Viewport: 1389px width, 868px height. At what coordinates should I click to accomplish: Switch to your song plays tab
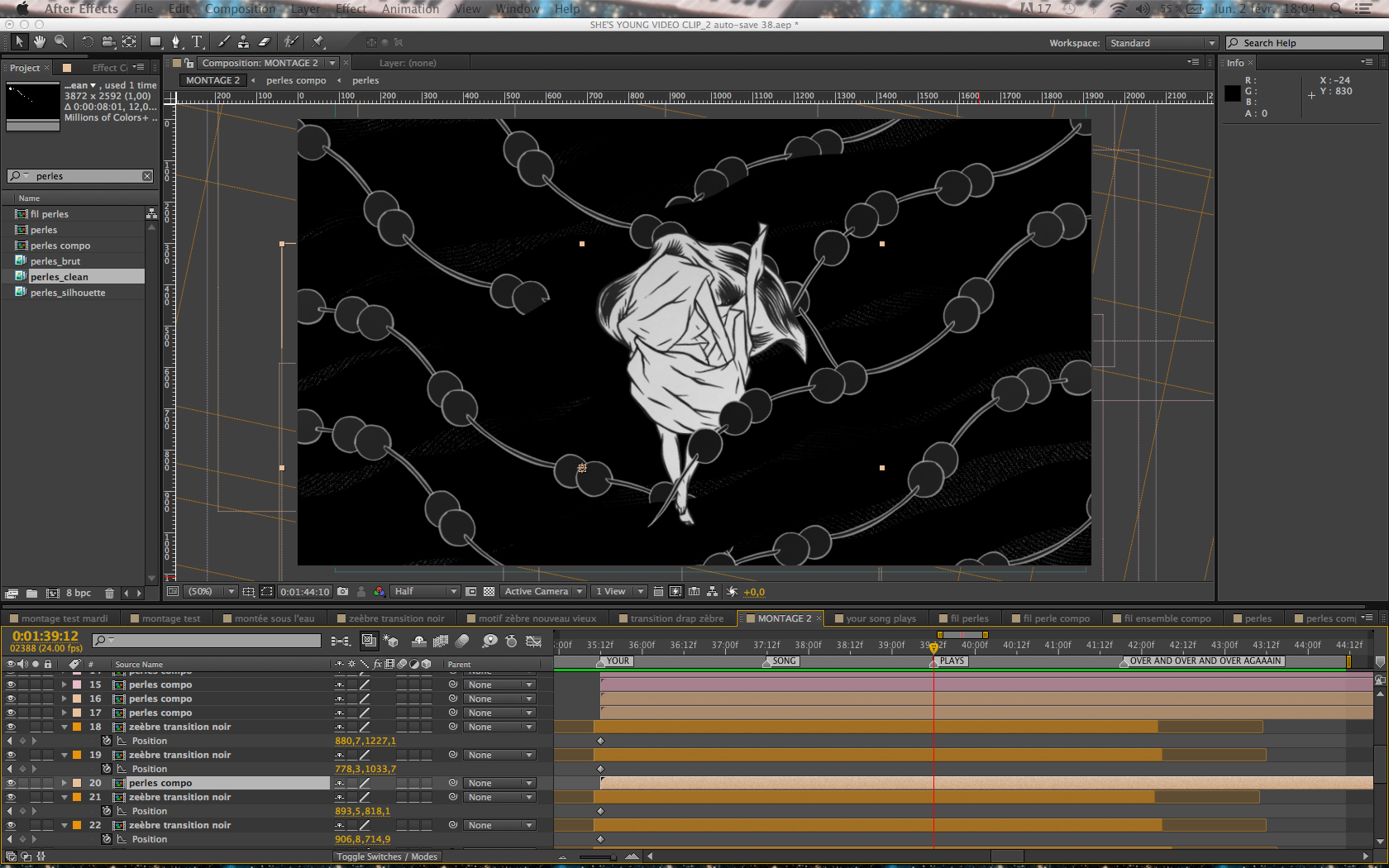pyautogui.click(x=876, y=618)
